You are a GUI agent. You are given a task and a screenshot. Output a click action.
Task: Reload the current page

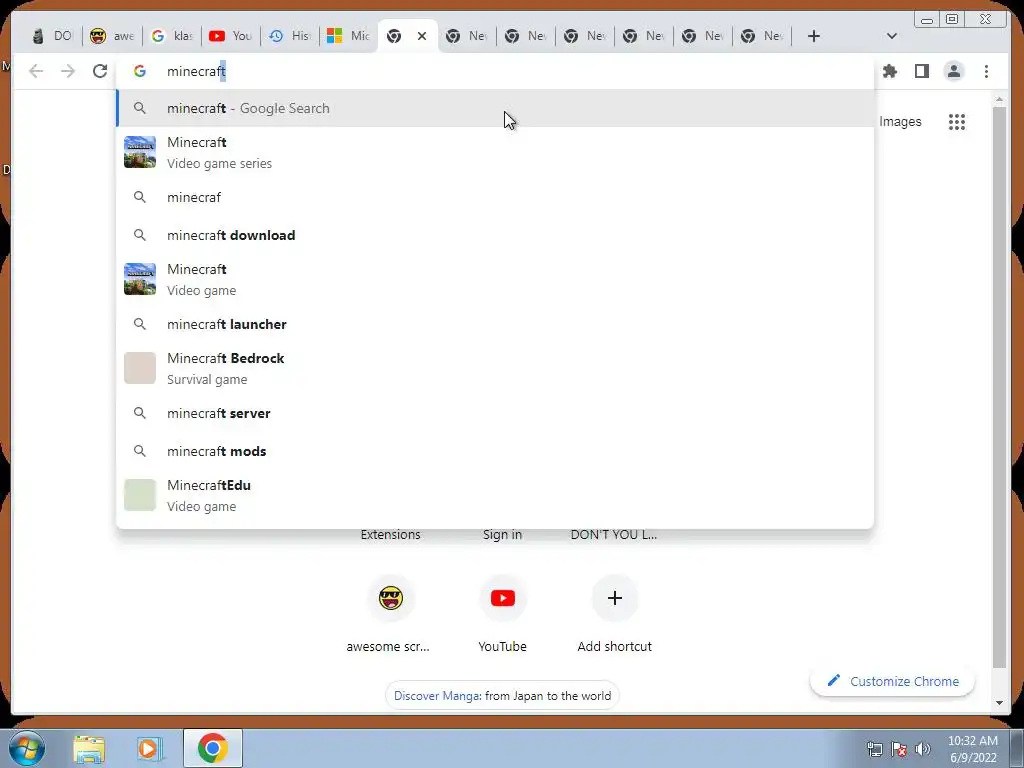(x=100, y=71)
